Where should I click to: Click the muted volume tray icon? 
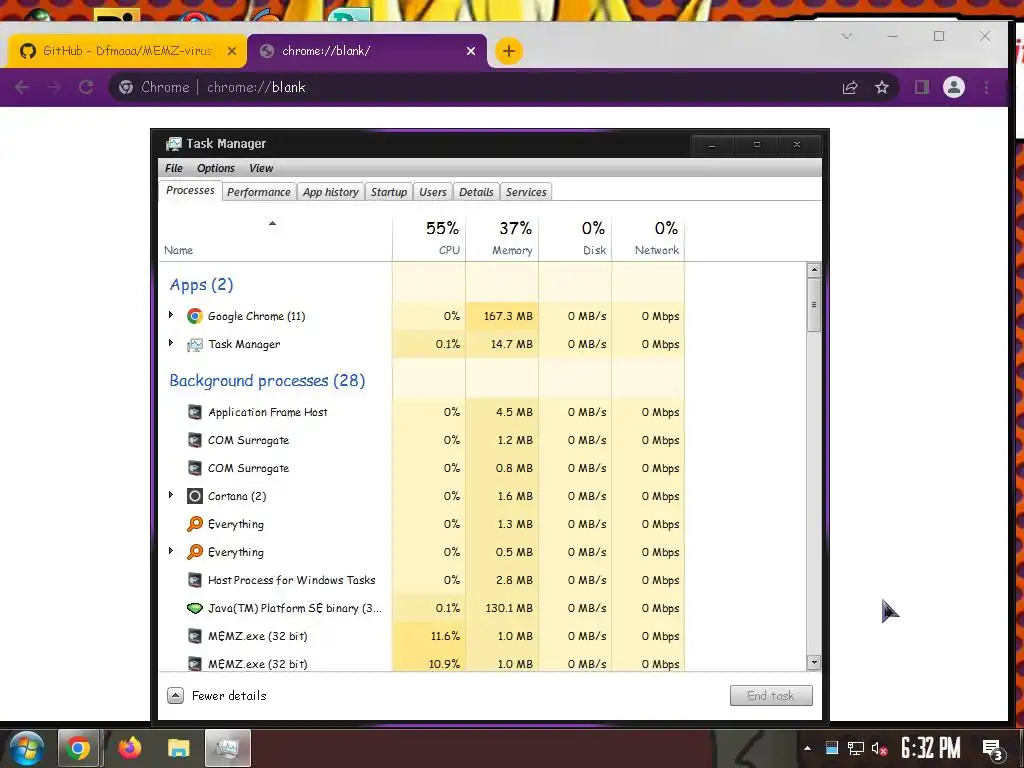(880, 748)
